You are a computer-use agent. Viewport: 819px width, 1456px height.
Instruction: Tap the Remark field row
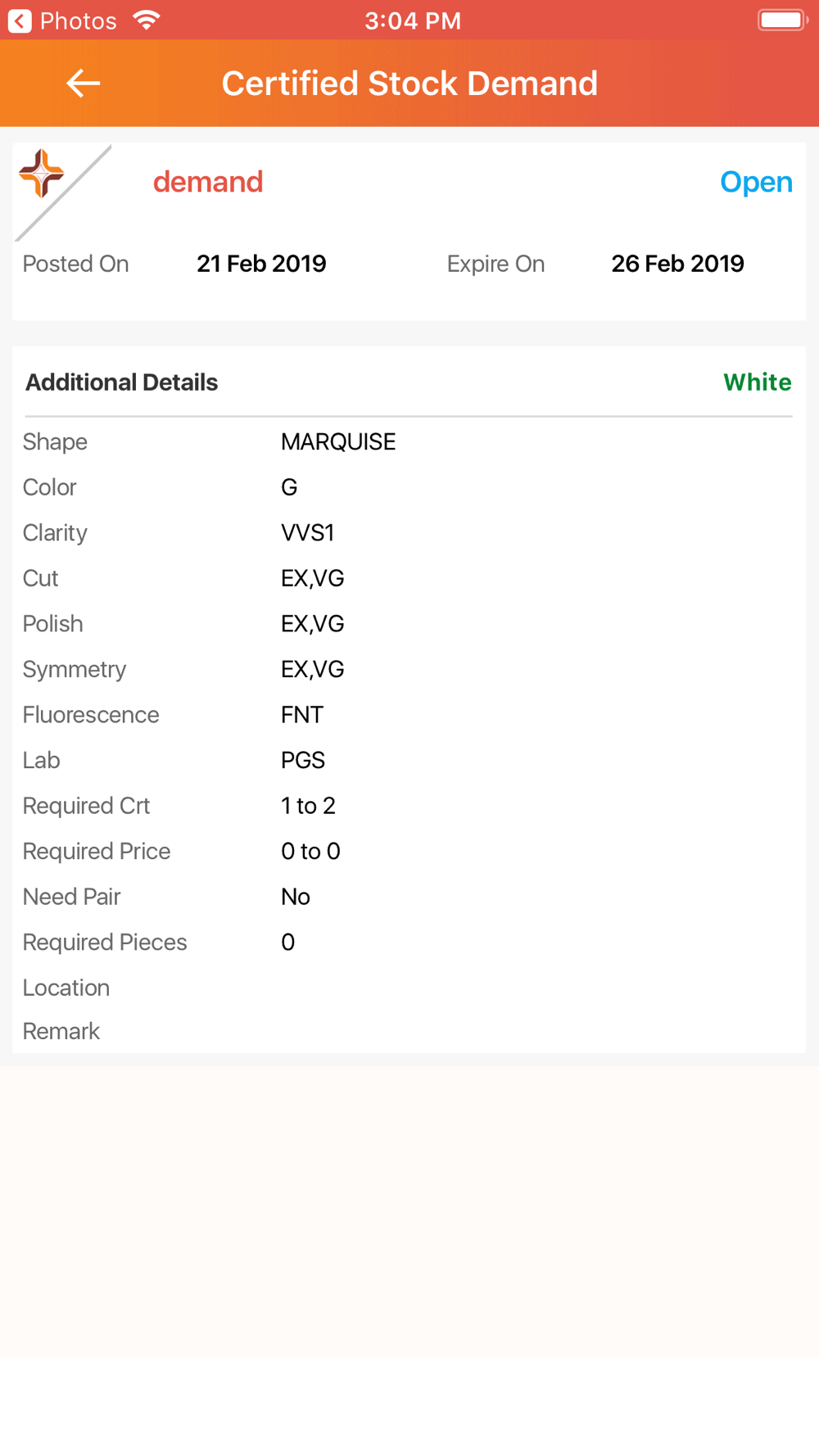[409, 1031]
